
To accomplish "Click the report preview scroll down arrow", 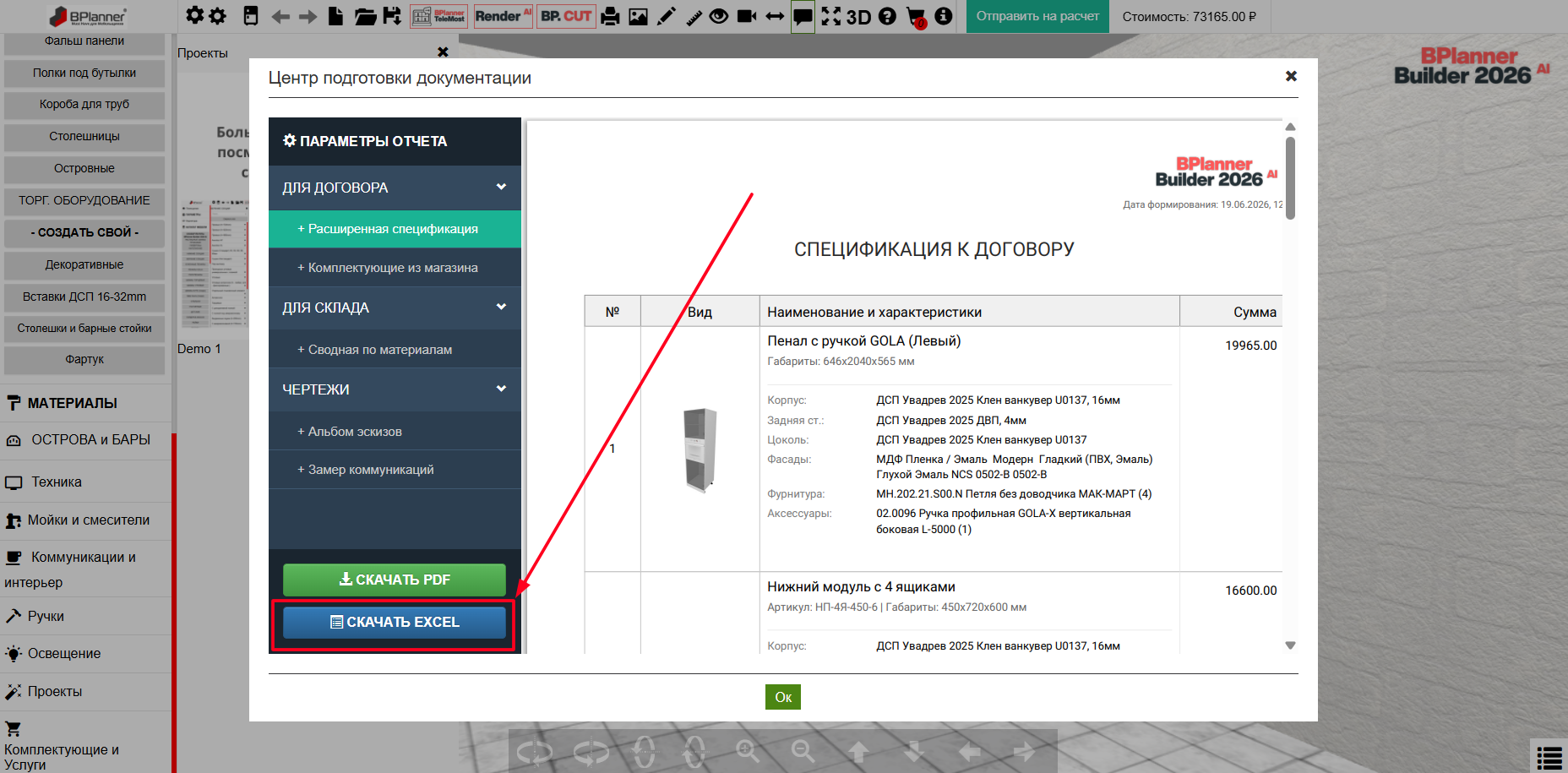I will [1290, 645].
